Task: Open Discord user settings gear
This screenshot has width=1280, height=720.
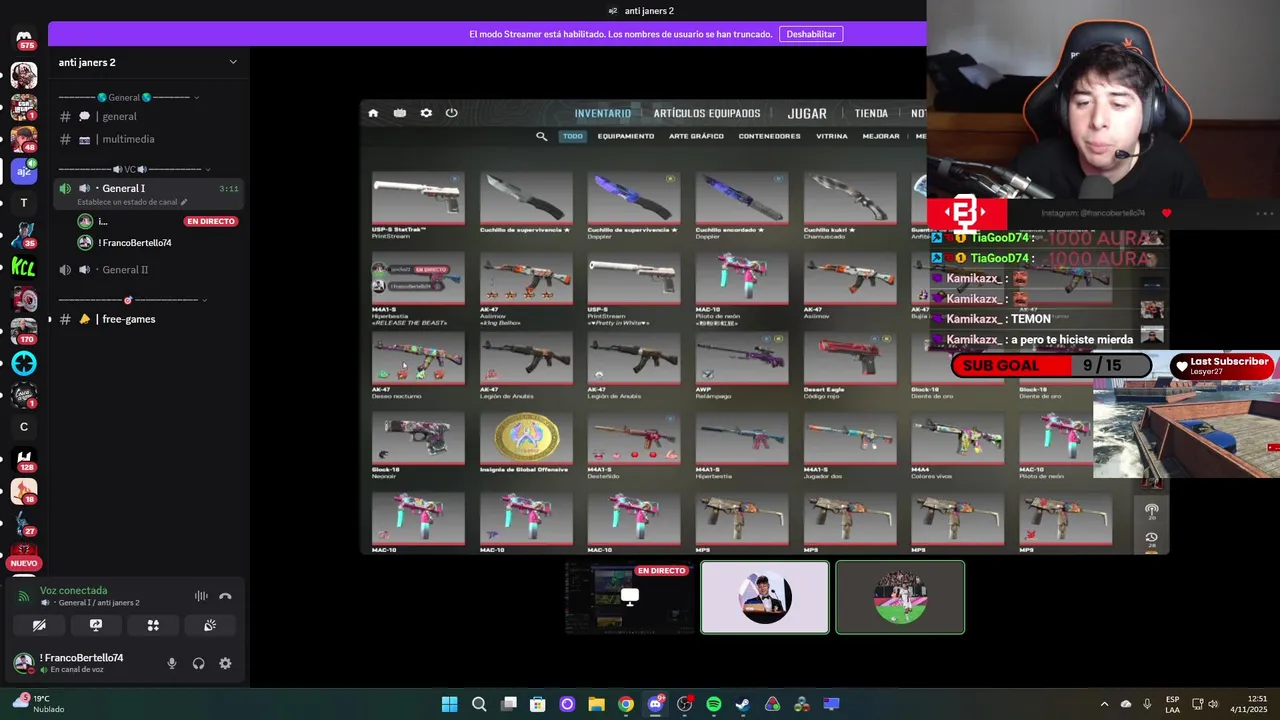Action: (x=225, y=663)
